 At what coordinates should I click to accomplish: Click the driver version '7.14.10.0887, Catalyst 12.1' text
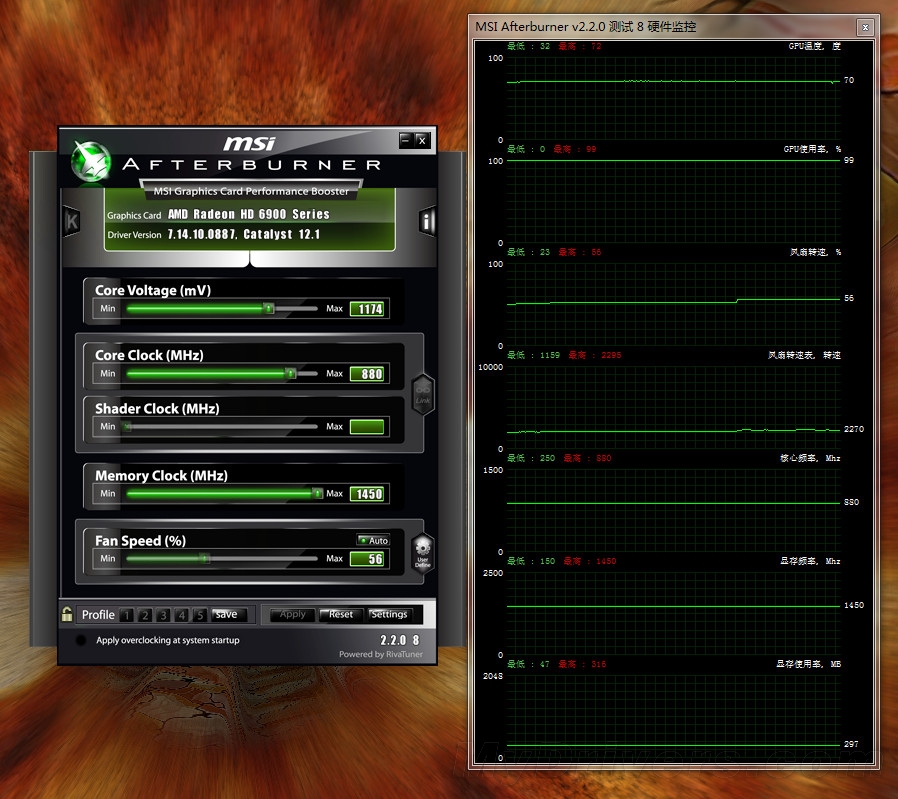[x=243, y=234]
